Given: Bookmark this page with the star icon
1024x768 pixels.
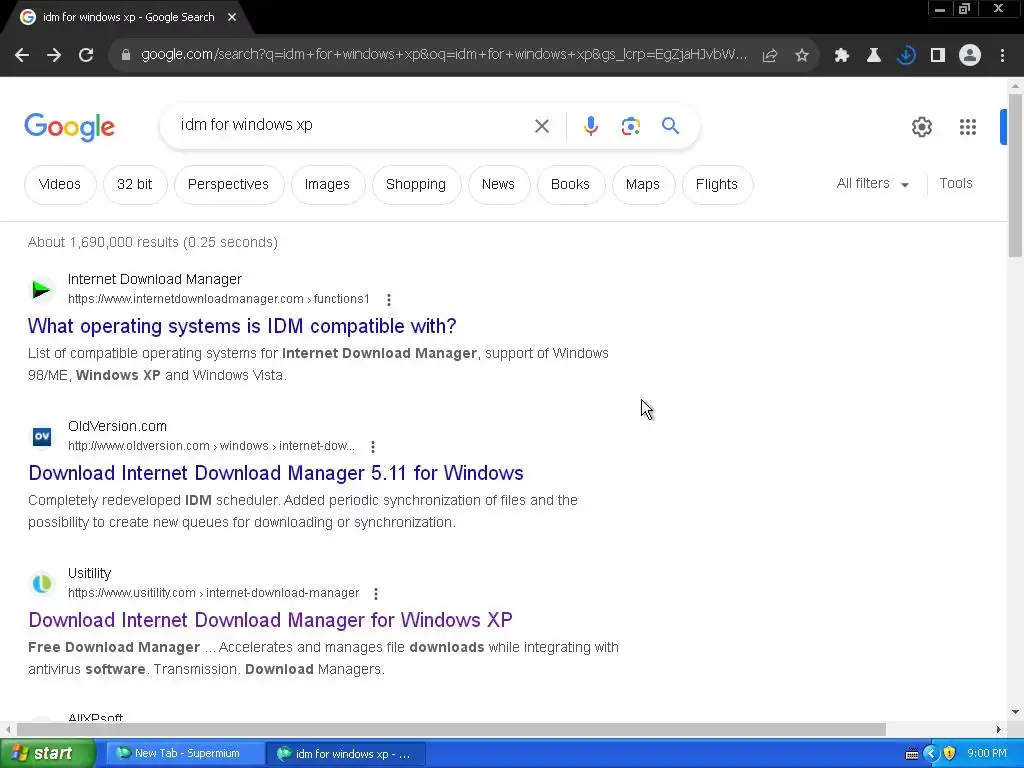Looking at the screenshot, I should 802,56.
